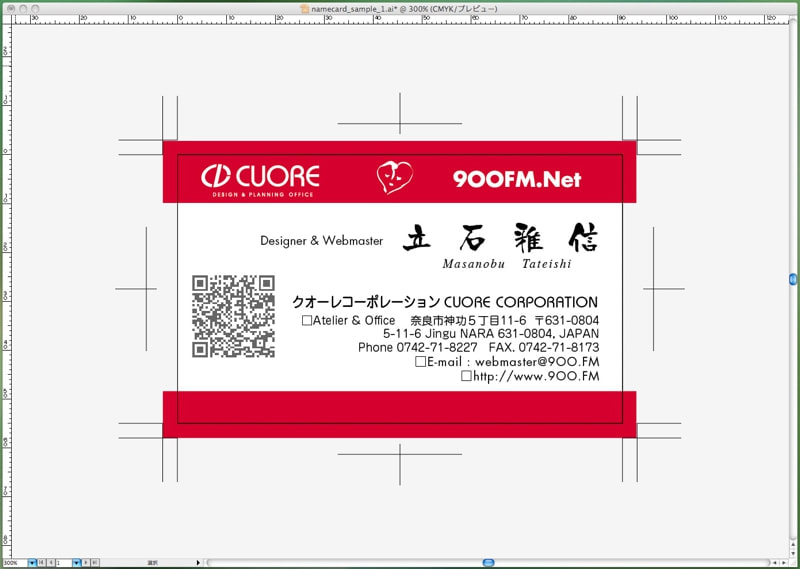
Task: Open the status bar popup arrow
Action: pyautogui.click(x=198, y=562)
